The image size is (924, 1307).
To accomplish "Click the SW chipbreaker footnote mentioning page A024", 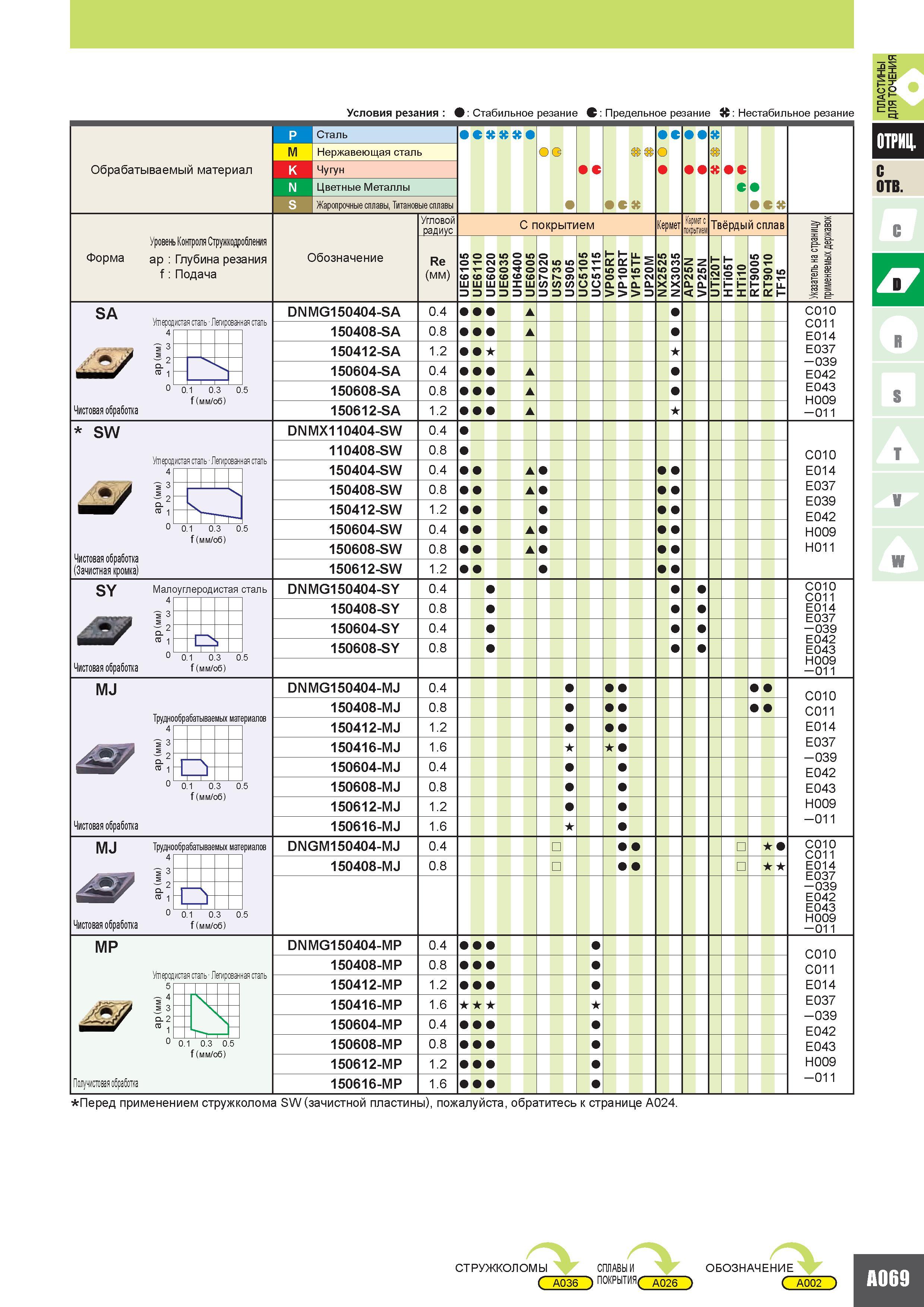I will (x=374, y=1103).
